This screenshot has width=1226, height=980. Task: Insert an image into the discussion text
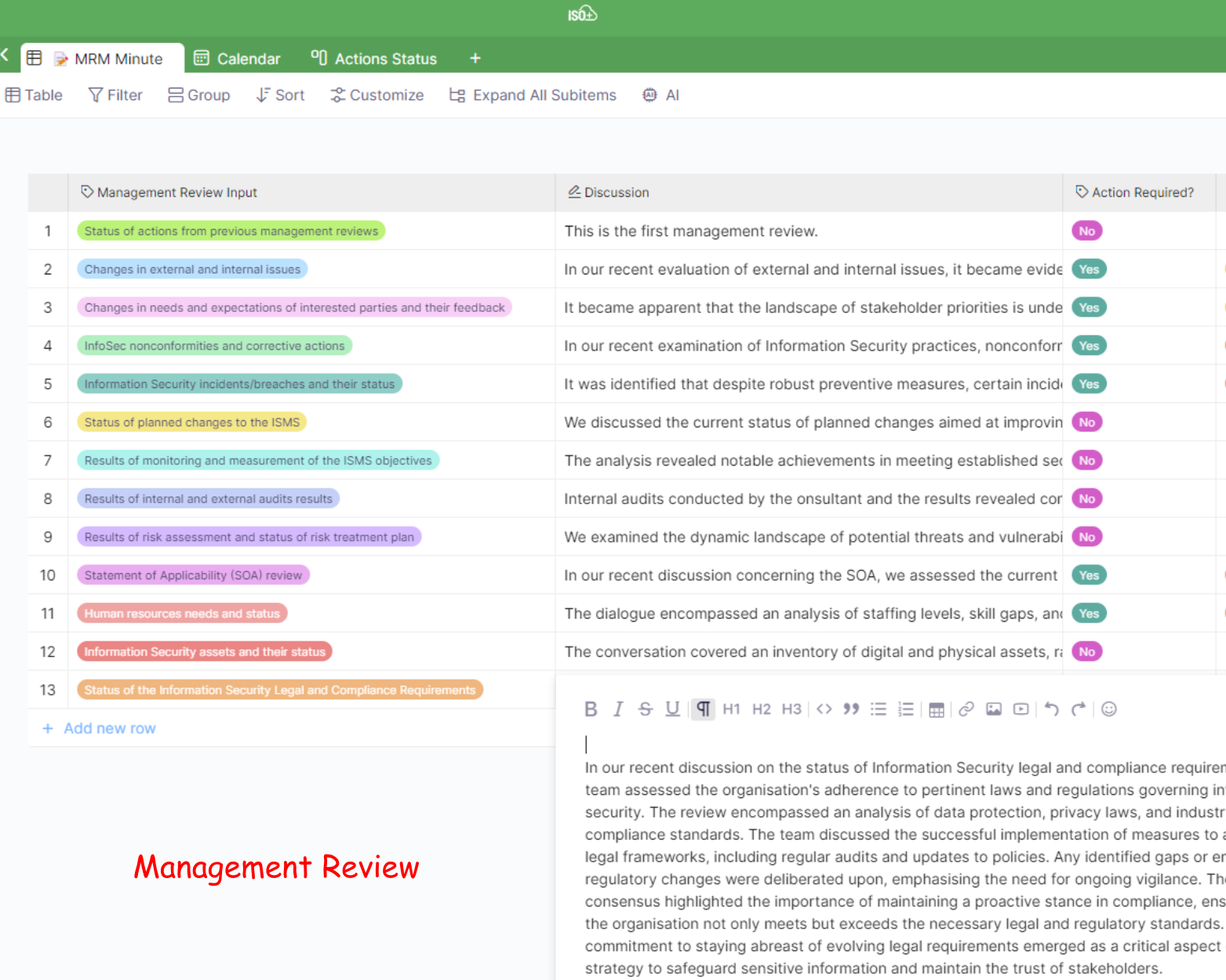coord(994,710)
